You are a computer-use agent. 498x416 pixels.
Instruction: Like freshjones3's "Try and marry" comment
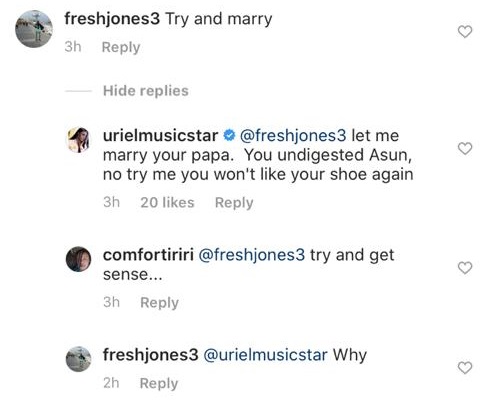pyautogui.click(x=465, y=32)
